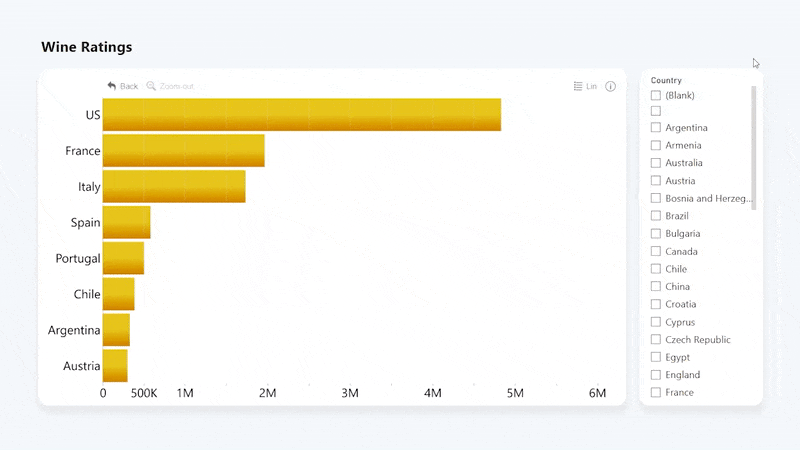Enable the Egypt filter checkbox
Screen dimensions: 800x450
point(656,357)
